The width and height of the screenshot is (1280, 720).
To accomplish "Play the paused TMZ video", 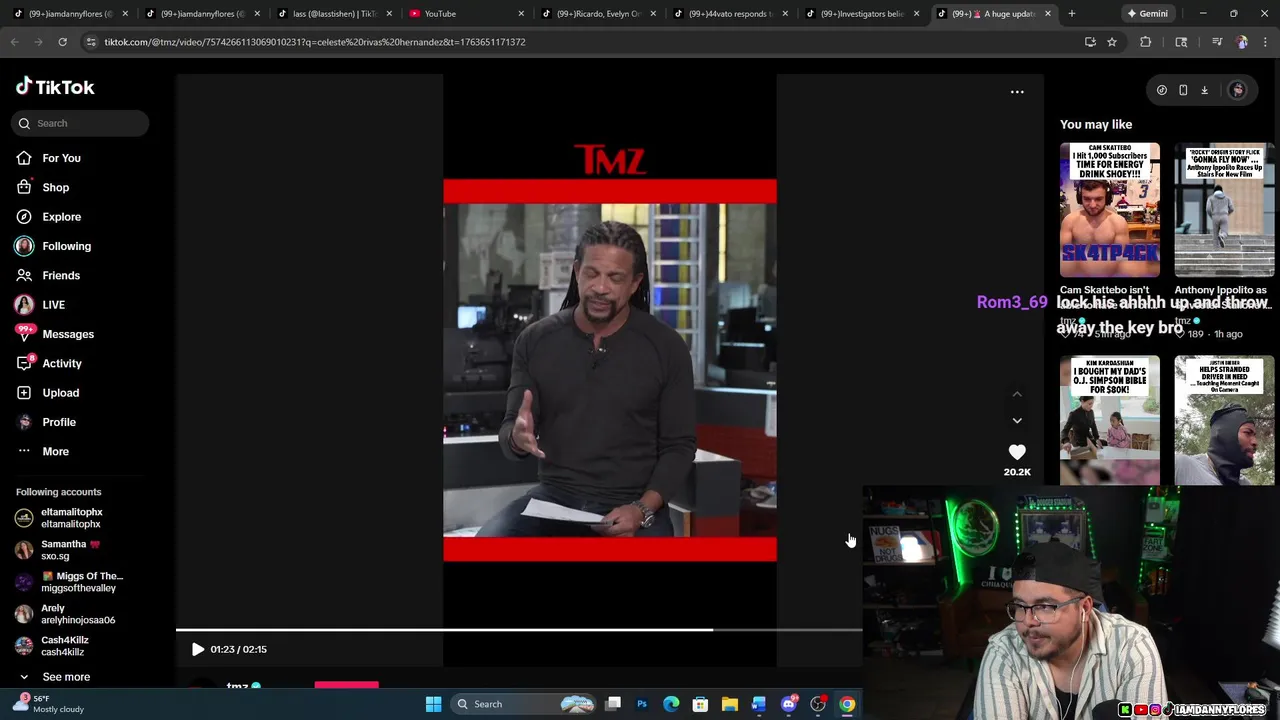I will coord(198,649).
